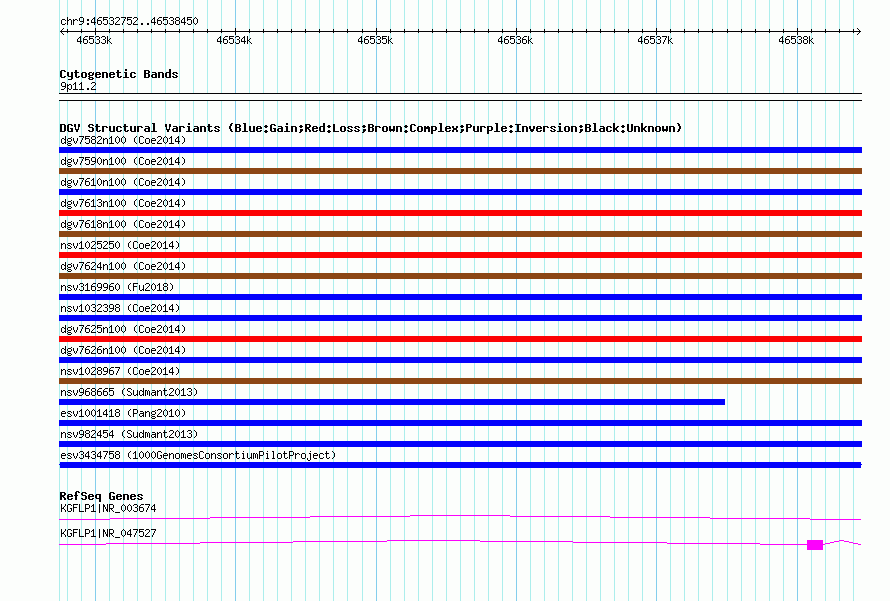The height and width of the screenshot is (601, 890).
Task: Click the DGV Structural Variants track title
Action: pos(371,128)
